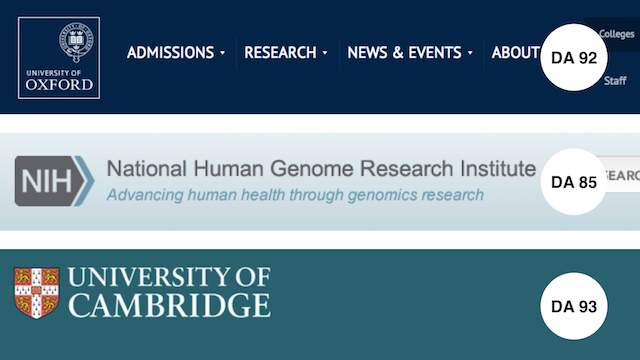Expand the News & Events dropdown arrow

tap(470, 53)
